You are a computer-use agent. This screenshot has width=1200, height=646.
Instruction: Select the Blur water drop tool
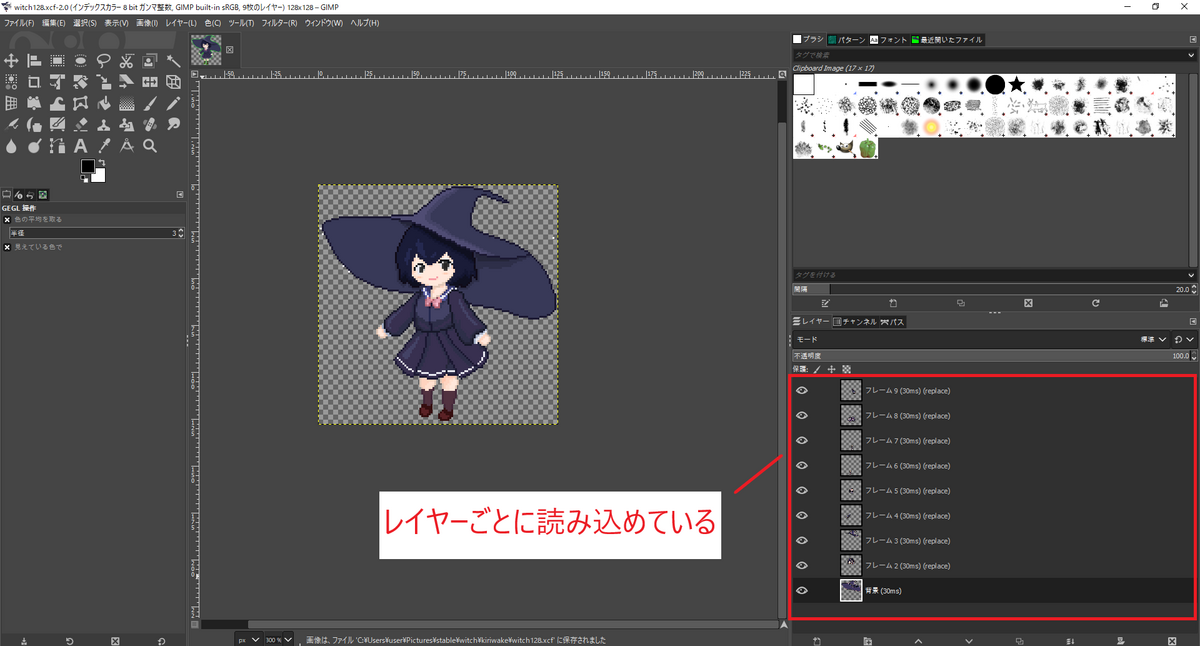click(x=11, y=146)
